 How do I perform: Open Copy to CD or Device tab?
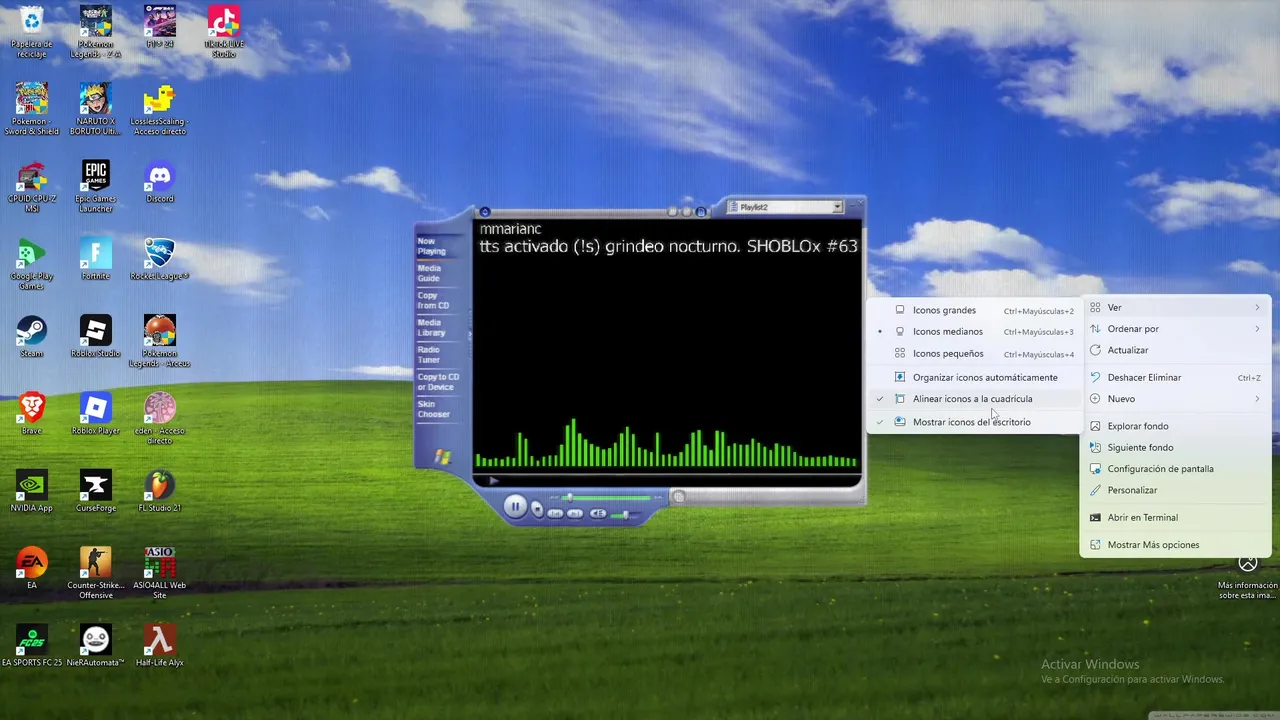[x=437, y=381]
